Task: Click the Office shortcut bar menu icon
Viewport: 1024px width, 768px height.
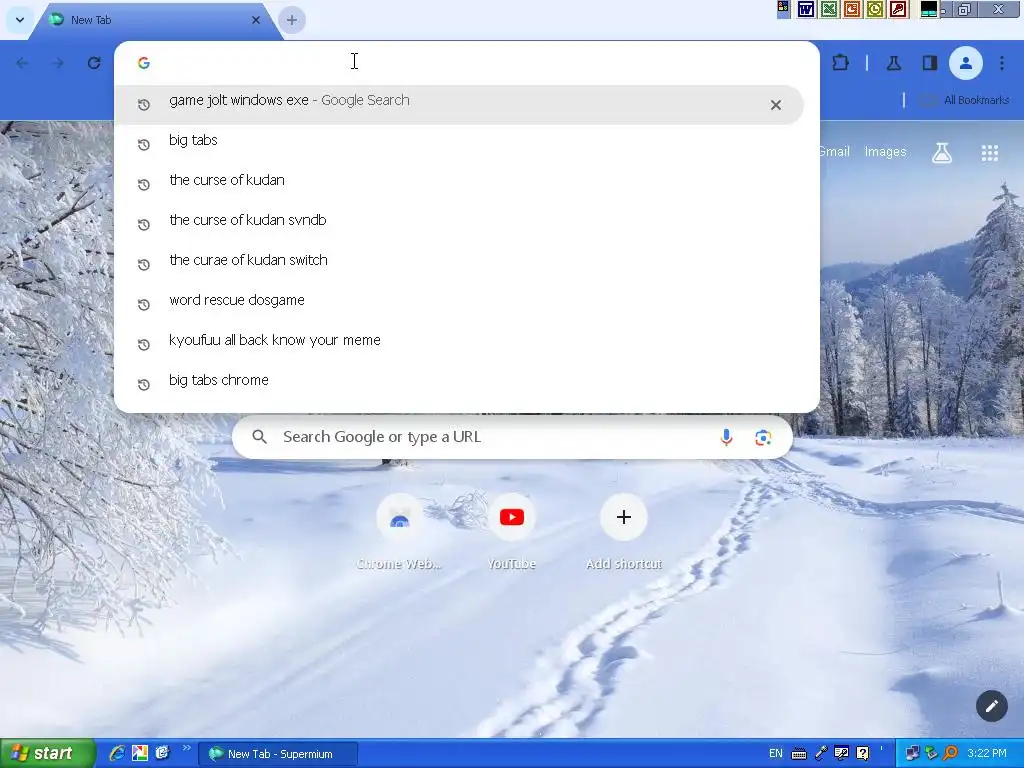Action: (x=783, y=8)
